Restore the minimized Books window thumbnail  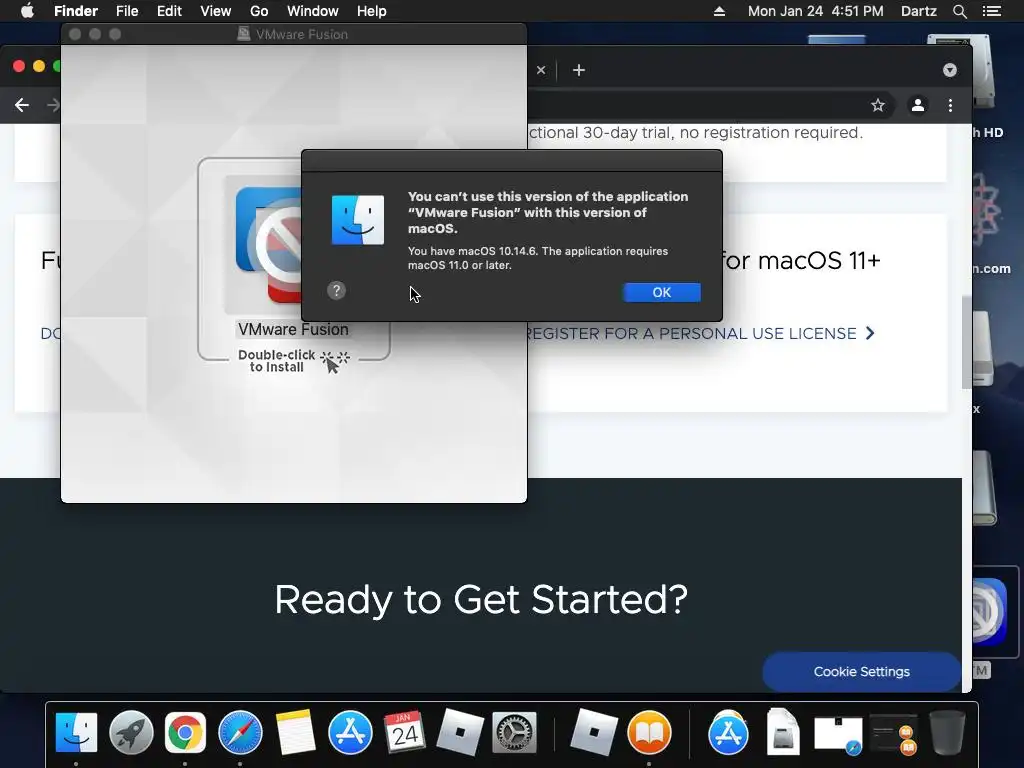[x=893, y=735]
